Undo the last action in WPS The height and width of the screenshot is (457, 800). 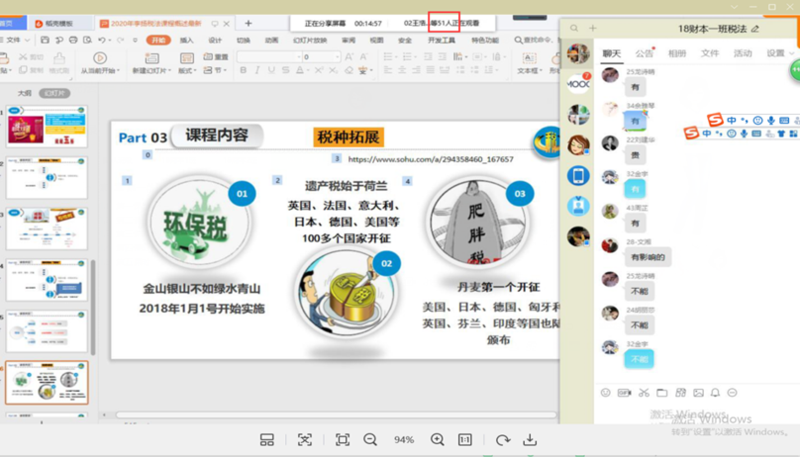[102, 40]
